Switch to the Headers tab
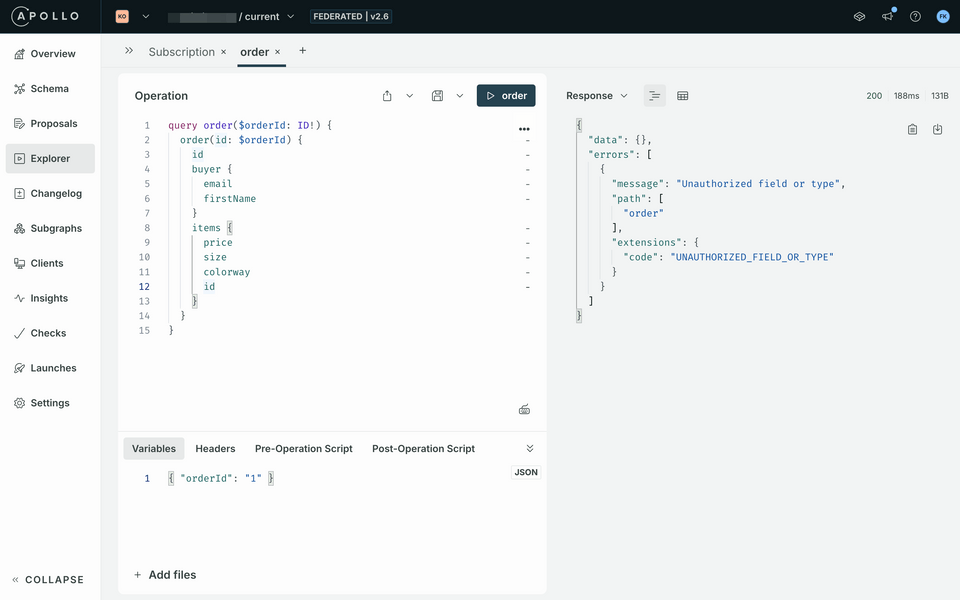 pyautogui.click(x=215, y=449)
